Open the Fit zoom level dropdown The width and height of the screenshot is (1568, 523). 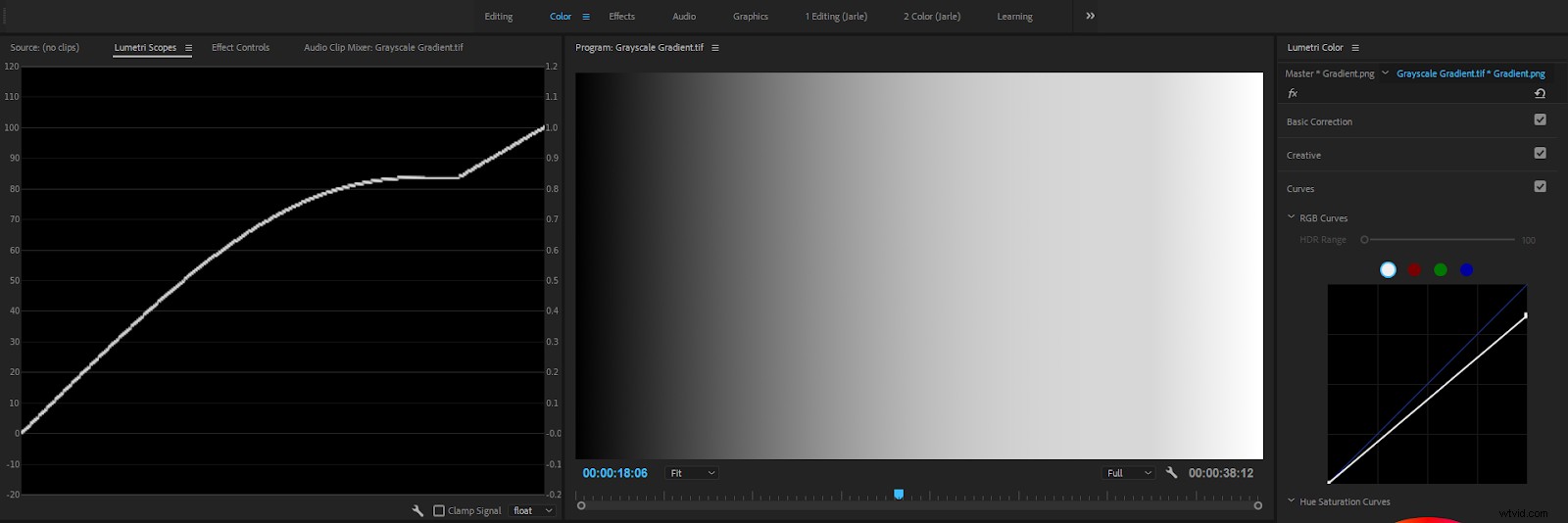pyautogui.click(x=692, y=473)
